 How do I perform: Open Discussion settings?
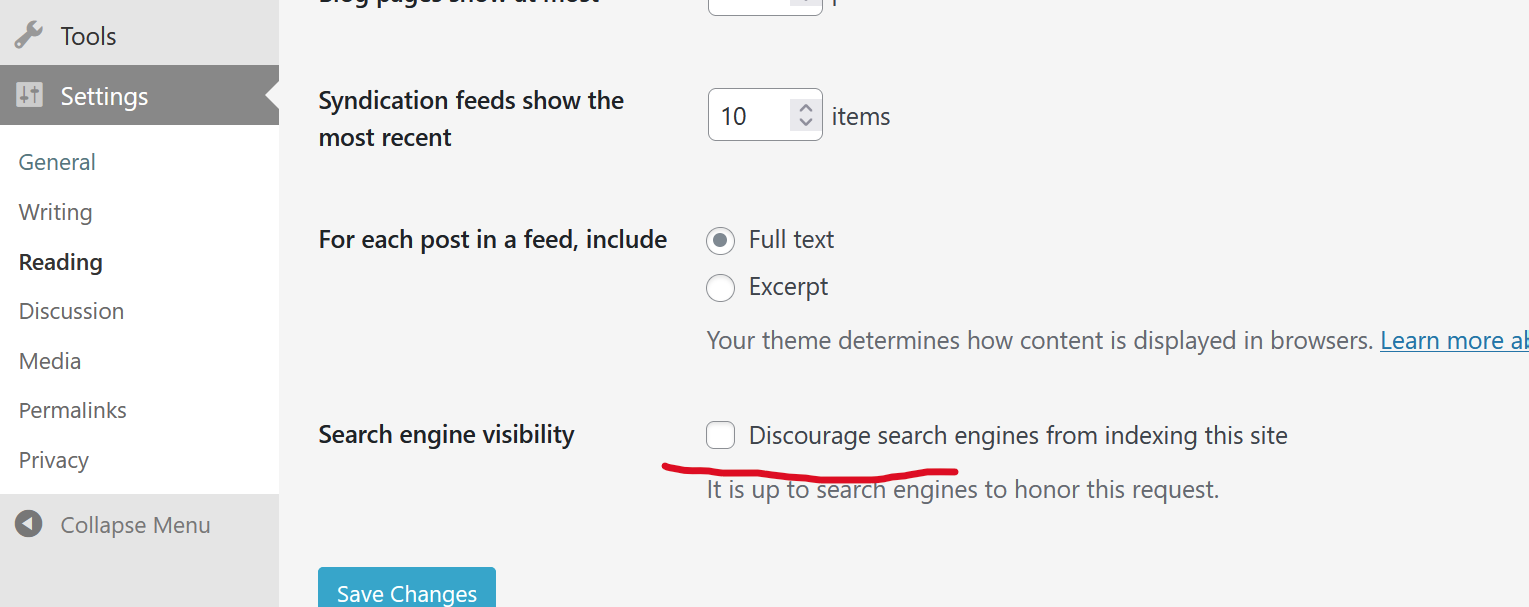[x=71, y=311]
